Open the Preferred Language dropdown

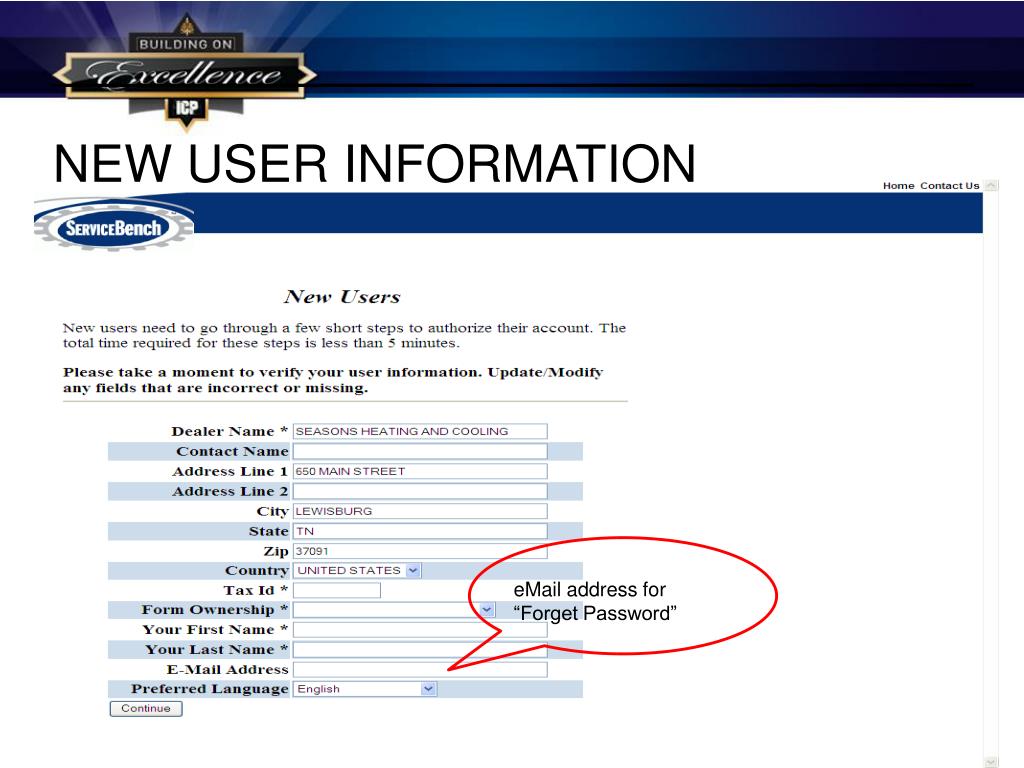(365, 689)
